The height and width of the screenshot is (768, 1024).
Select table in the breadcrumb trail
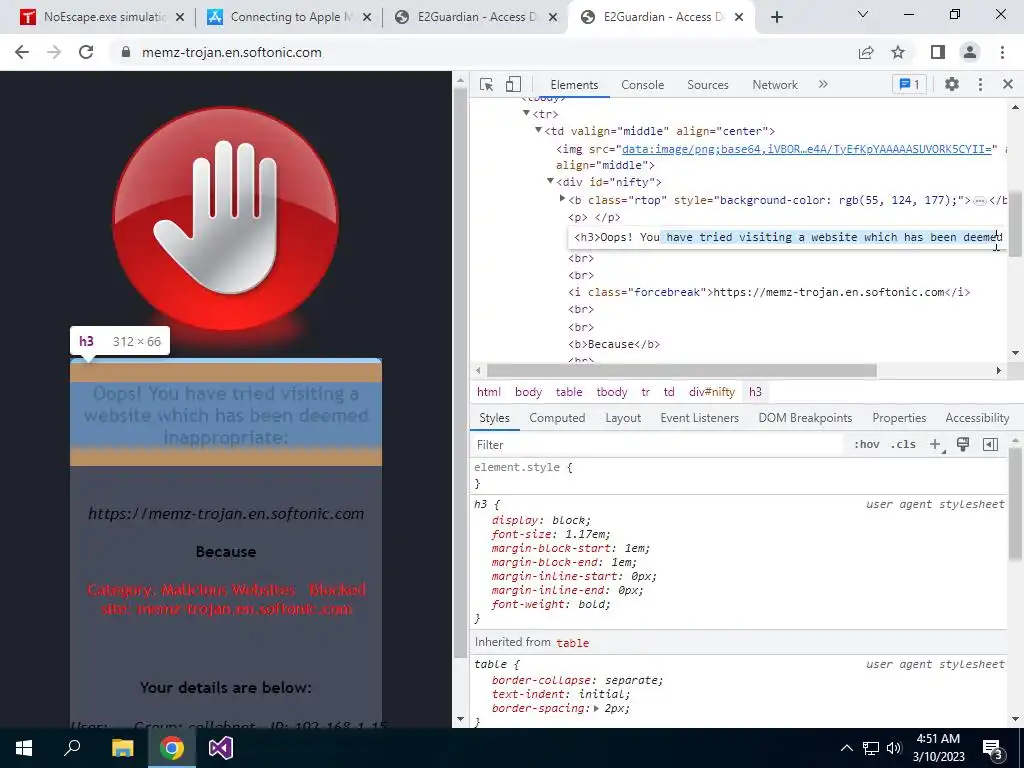[569, 392]
